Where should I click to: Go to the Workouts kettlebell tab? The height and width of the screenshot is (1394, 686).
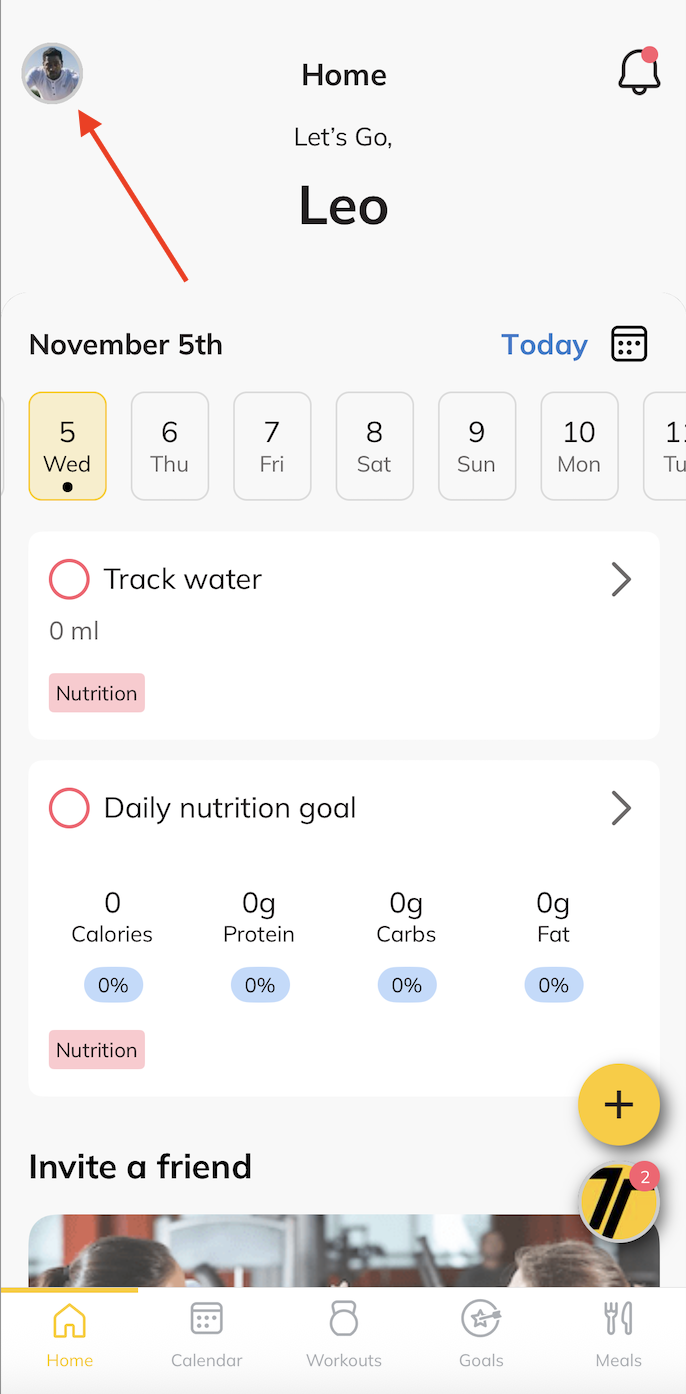(344, 1334)
